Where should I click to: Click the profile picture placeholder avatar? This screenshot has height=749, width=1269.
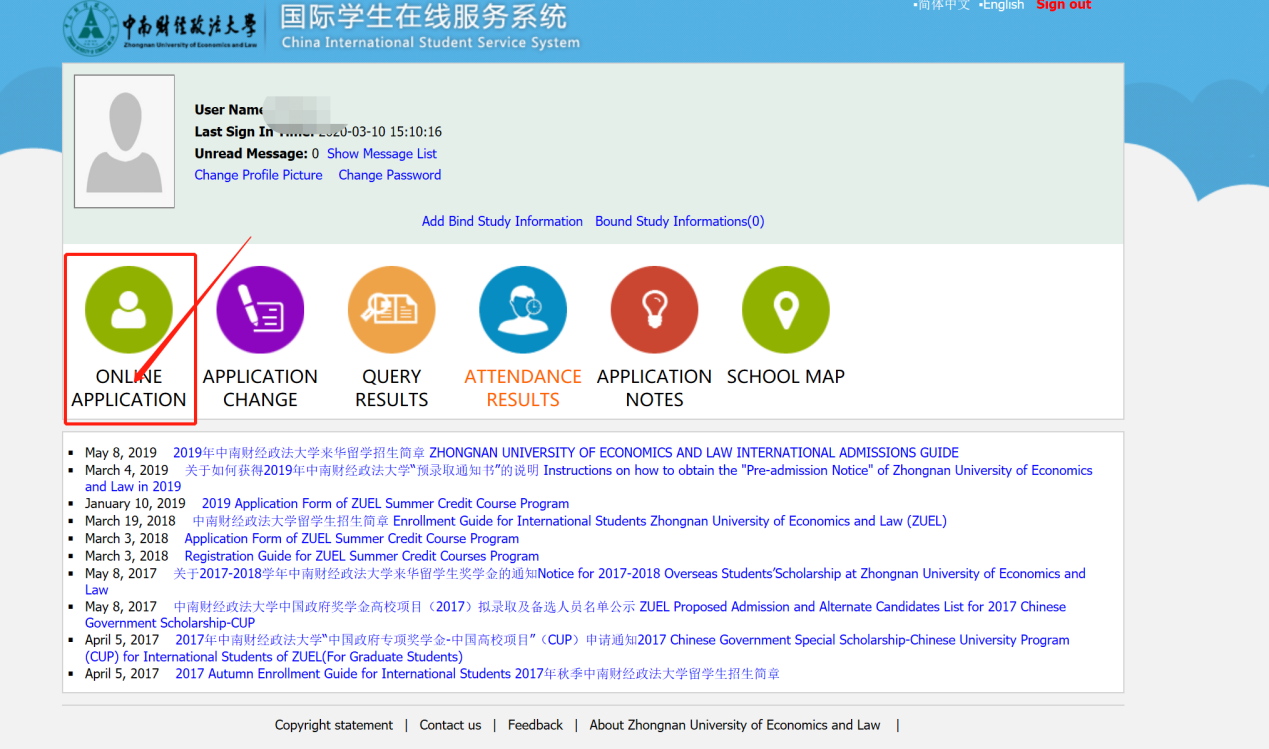pos(124,141)
